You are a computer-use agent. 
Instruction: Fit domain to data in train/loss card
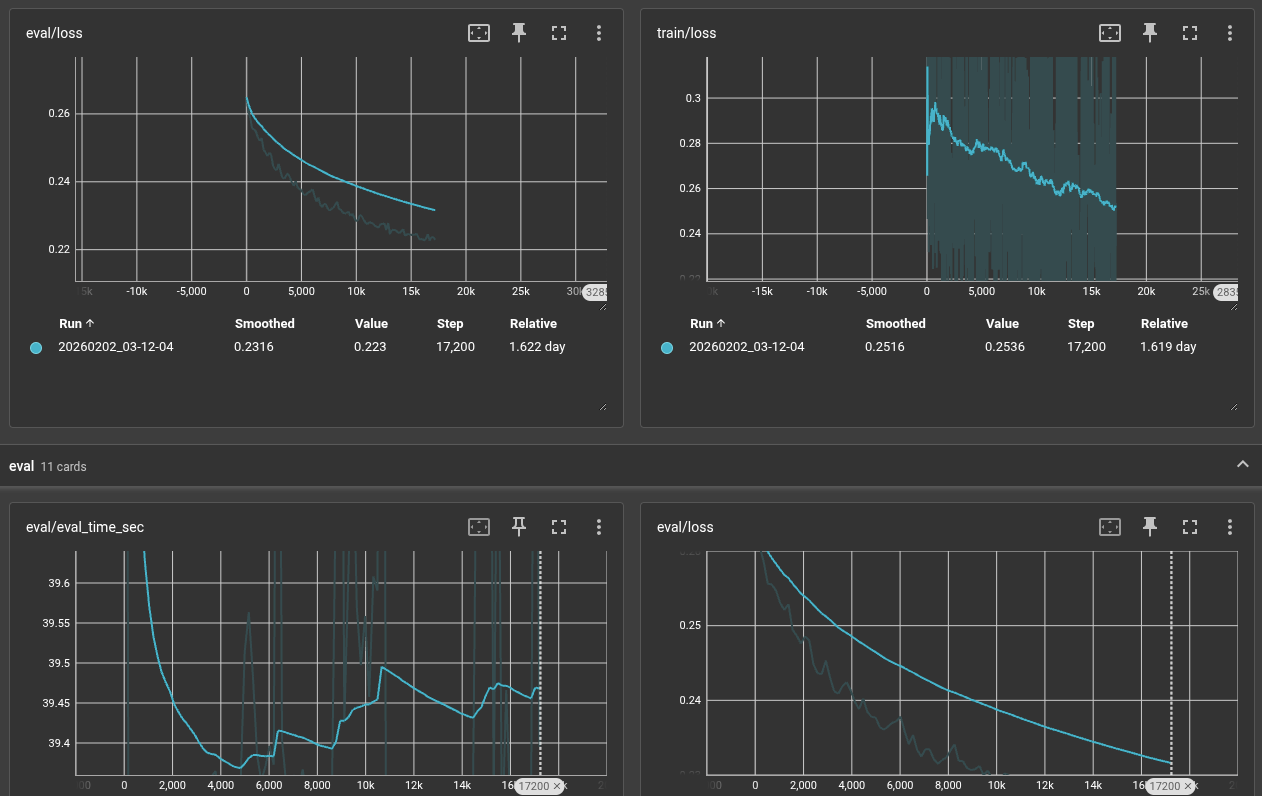[1110, 33]
